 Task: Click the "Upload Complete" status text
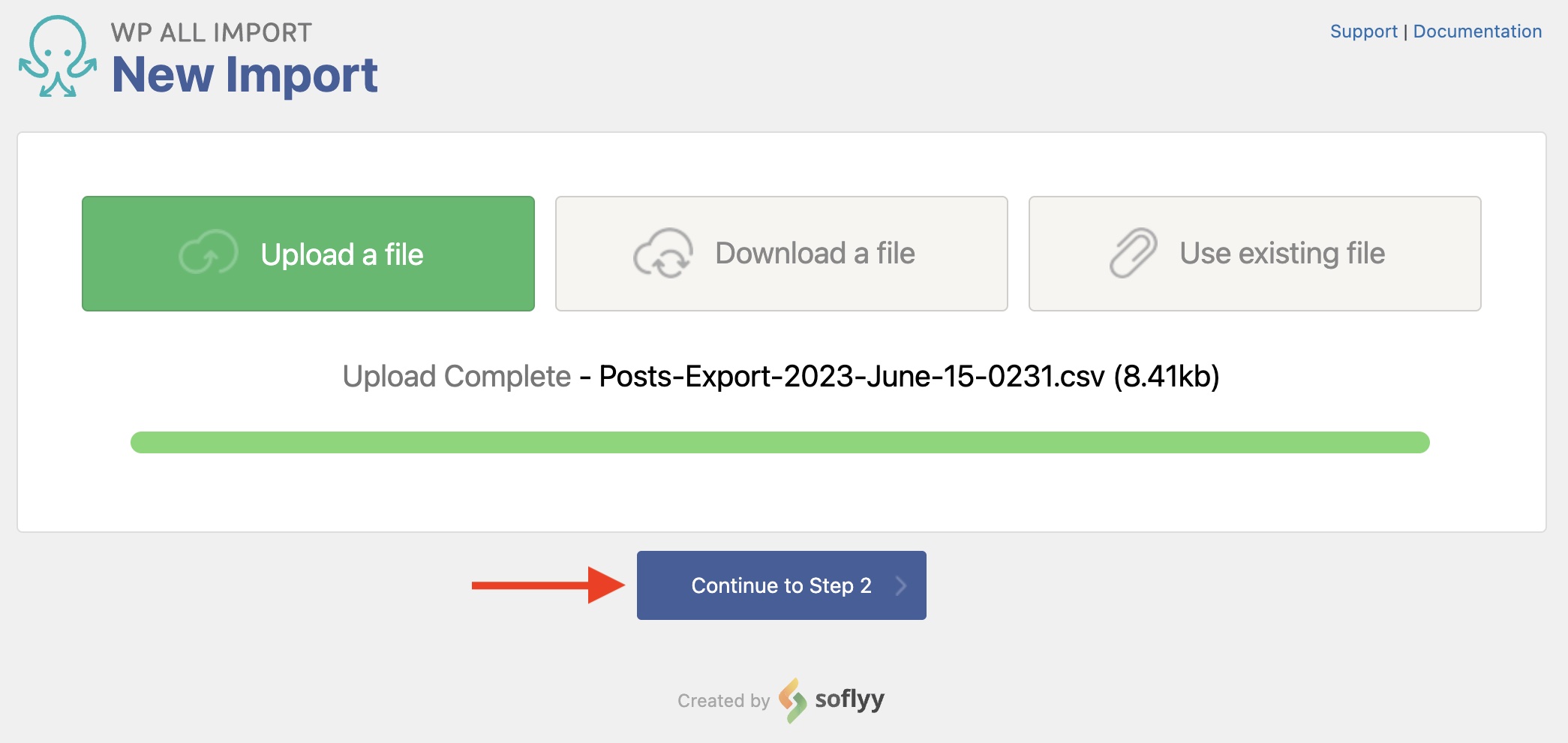(456, 376)
